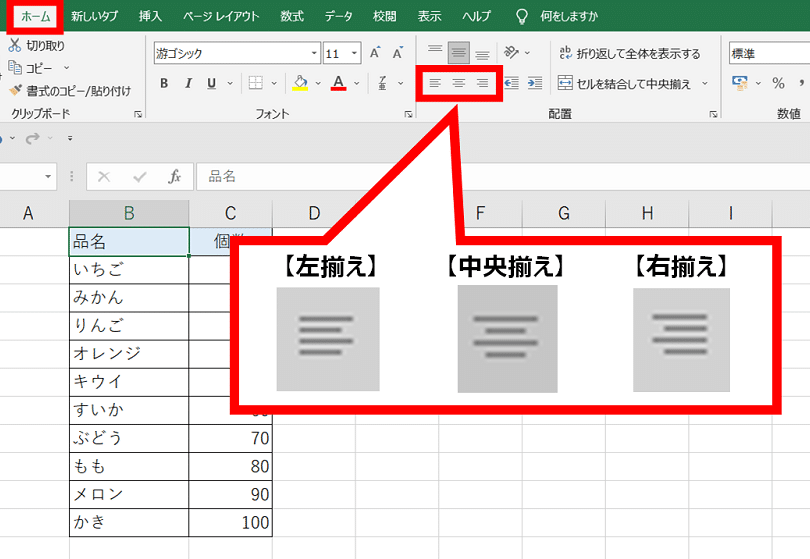Click the left align icon in ribbon
The image size is (810, 559).
coord(435,84)
